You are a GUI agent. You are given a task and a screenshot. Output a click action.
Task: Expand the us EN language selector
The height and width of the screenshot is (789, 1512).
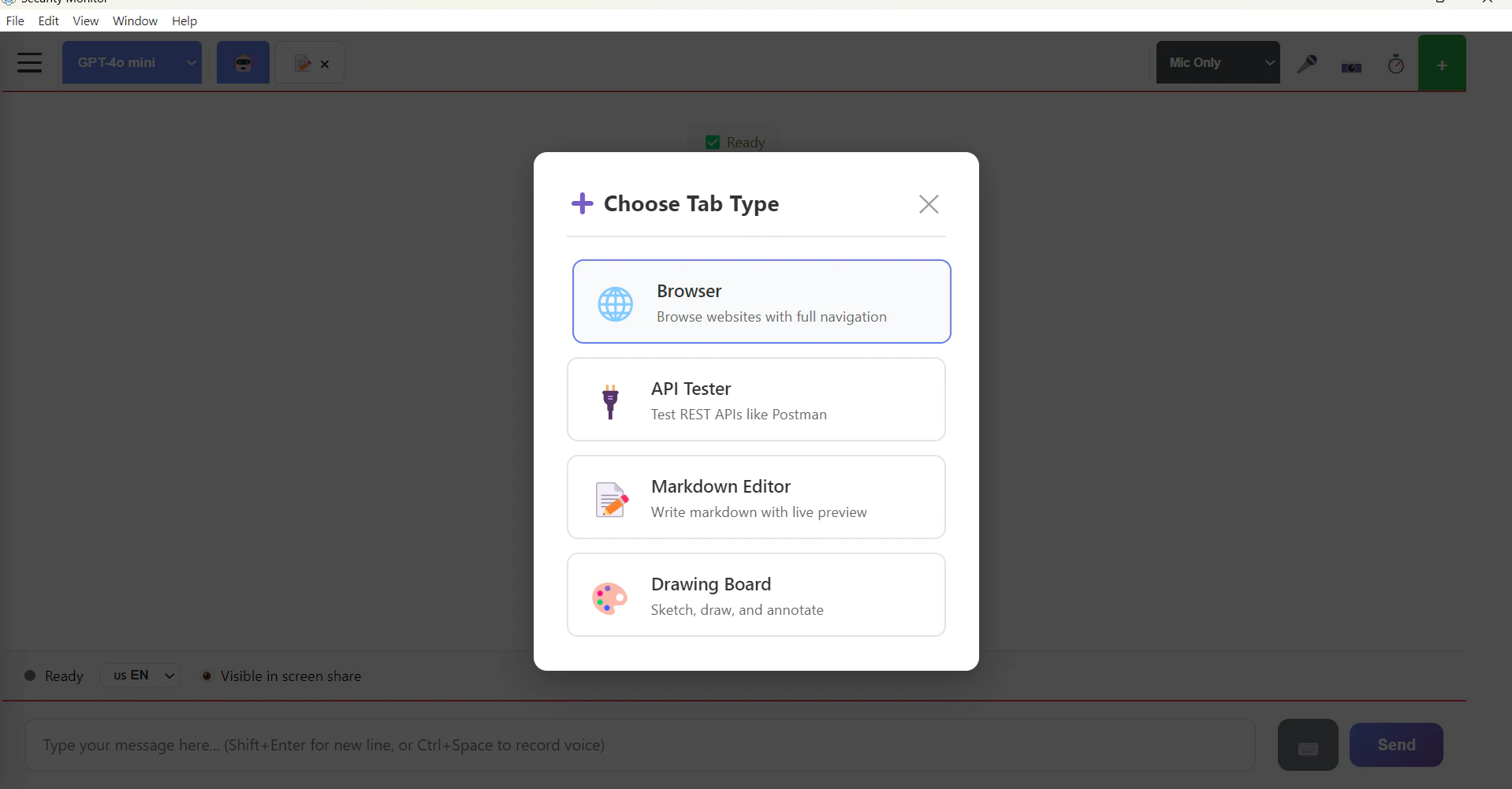coord(140,675)
